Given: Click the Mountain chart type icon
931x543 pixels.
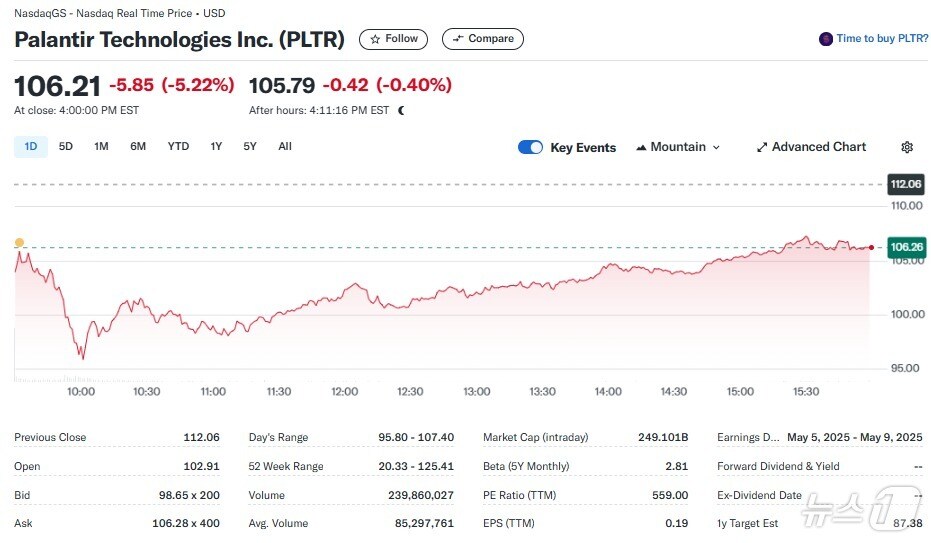Looking at the screenshot, I should click(641, 147).
